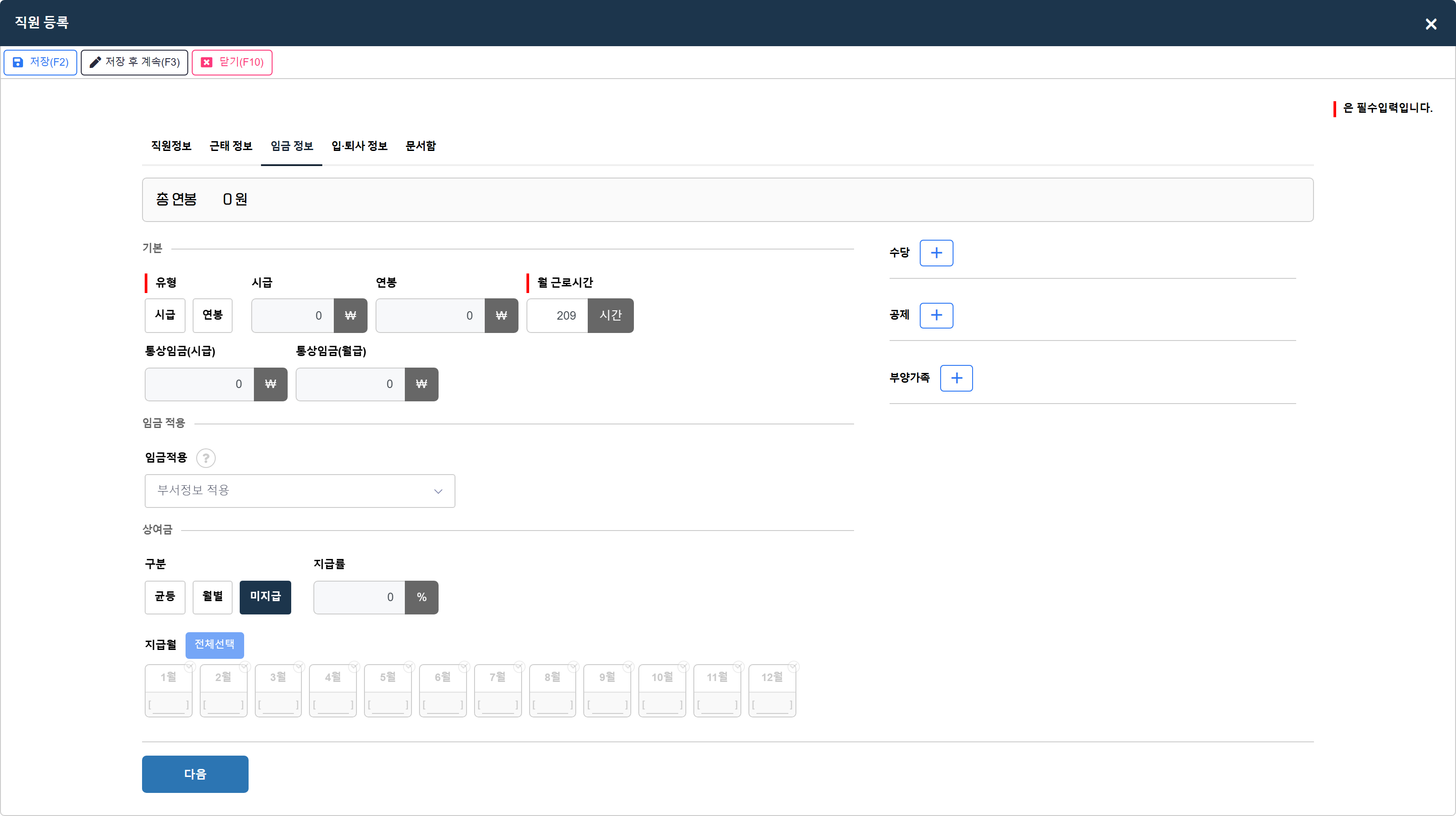The image size is (1456, 816).
Task: Click the 시간 unit label button
Action: pyautogui.click(x=611, y=315)
